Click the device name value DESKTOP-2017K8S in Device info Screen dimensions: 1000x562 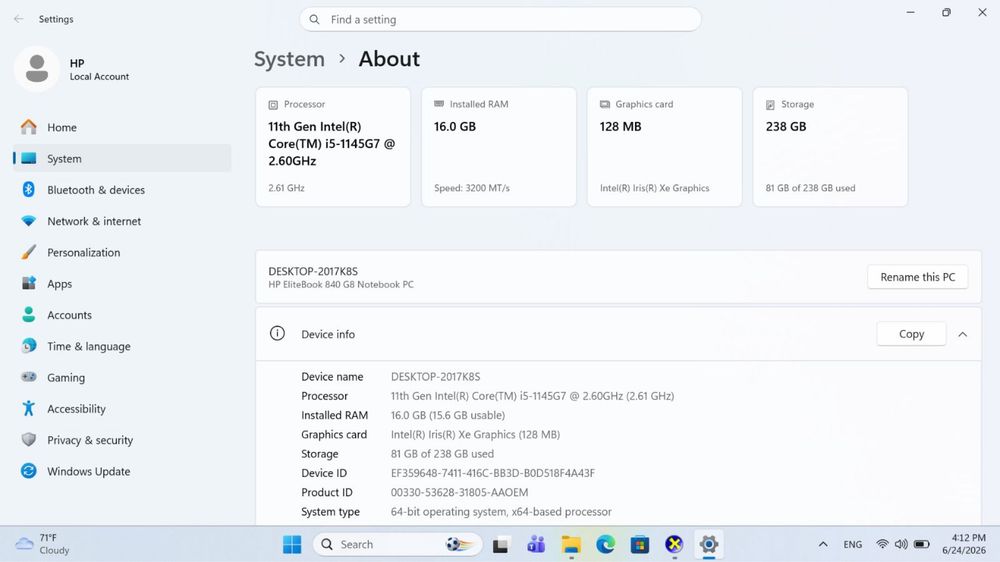click(x=436, y=376)
